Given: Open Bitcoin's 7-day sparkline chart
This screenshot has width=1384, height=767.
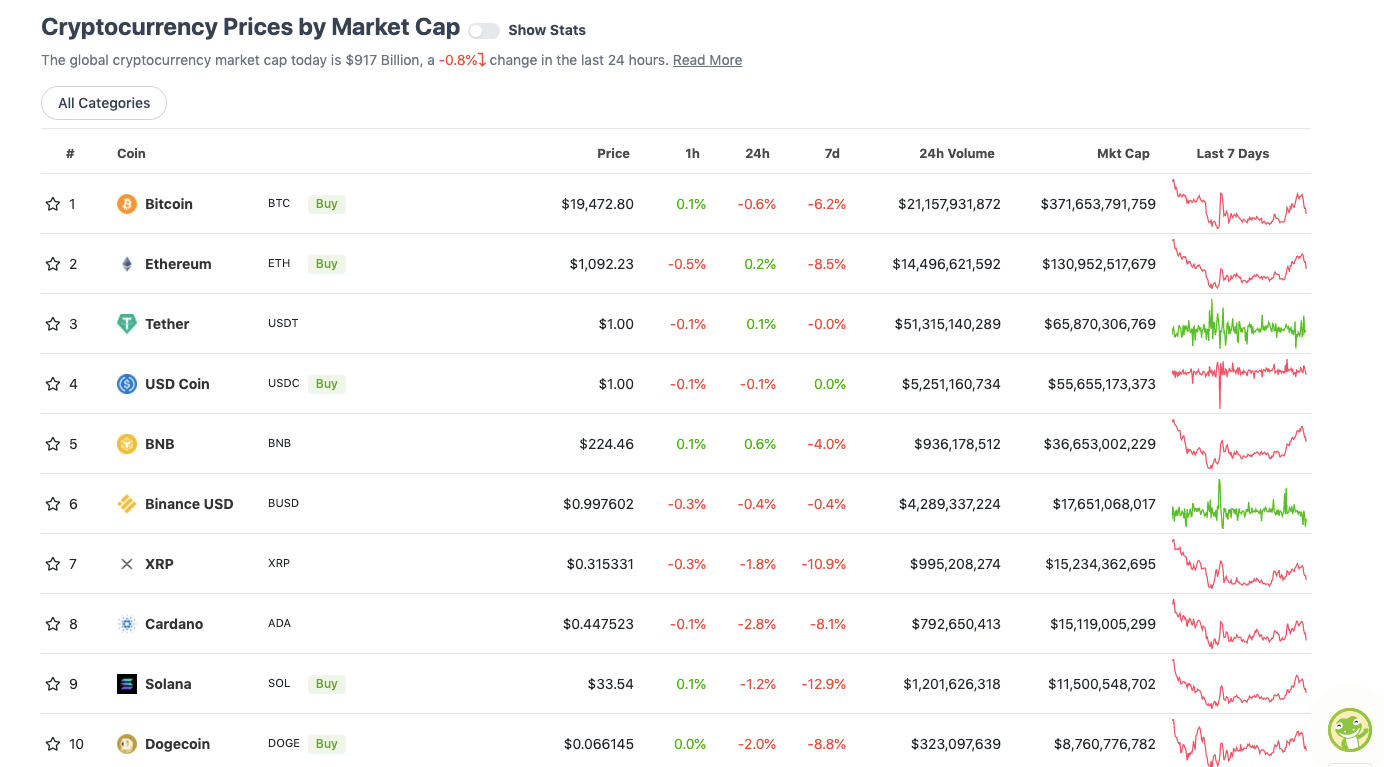Looking at the screenshot, I should (1239, 204).
